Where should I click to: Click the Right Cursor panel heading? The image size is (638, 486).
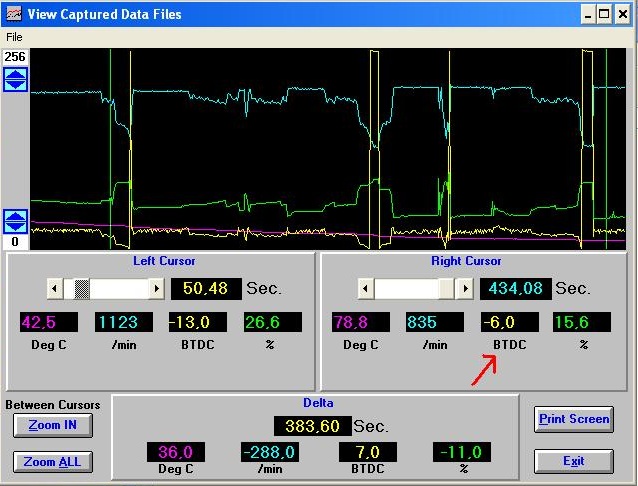pos(466,261)
